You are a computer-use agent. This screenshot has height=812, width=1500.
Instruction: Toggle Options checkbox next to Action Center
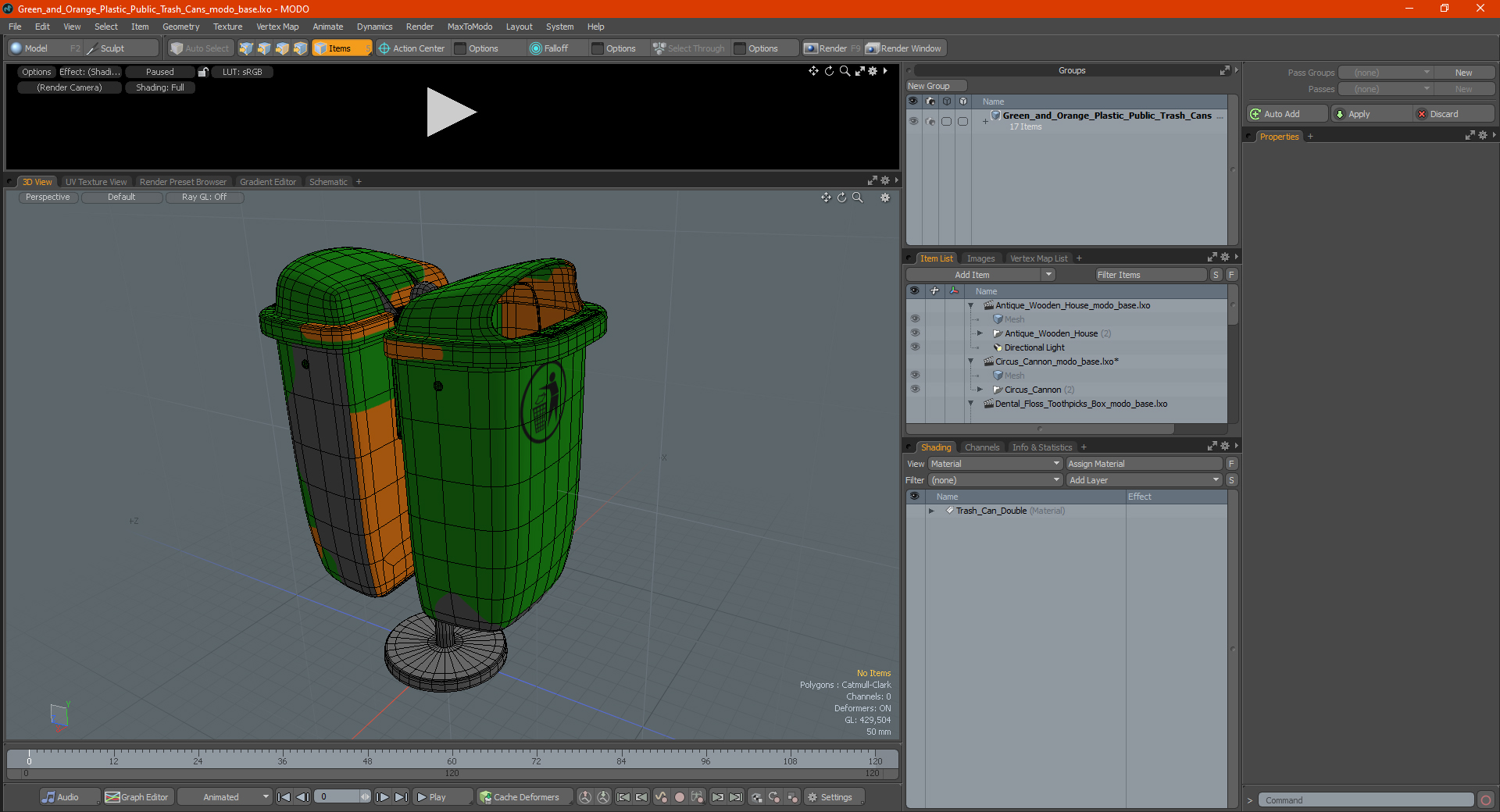tap(460, 48)
